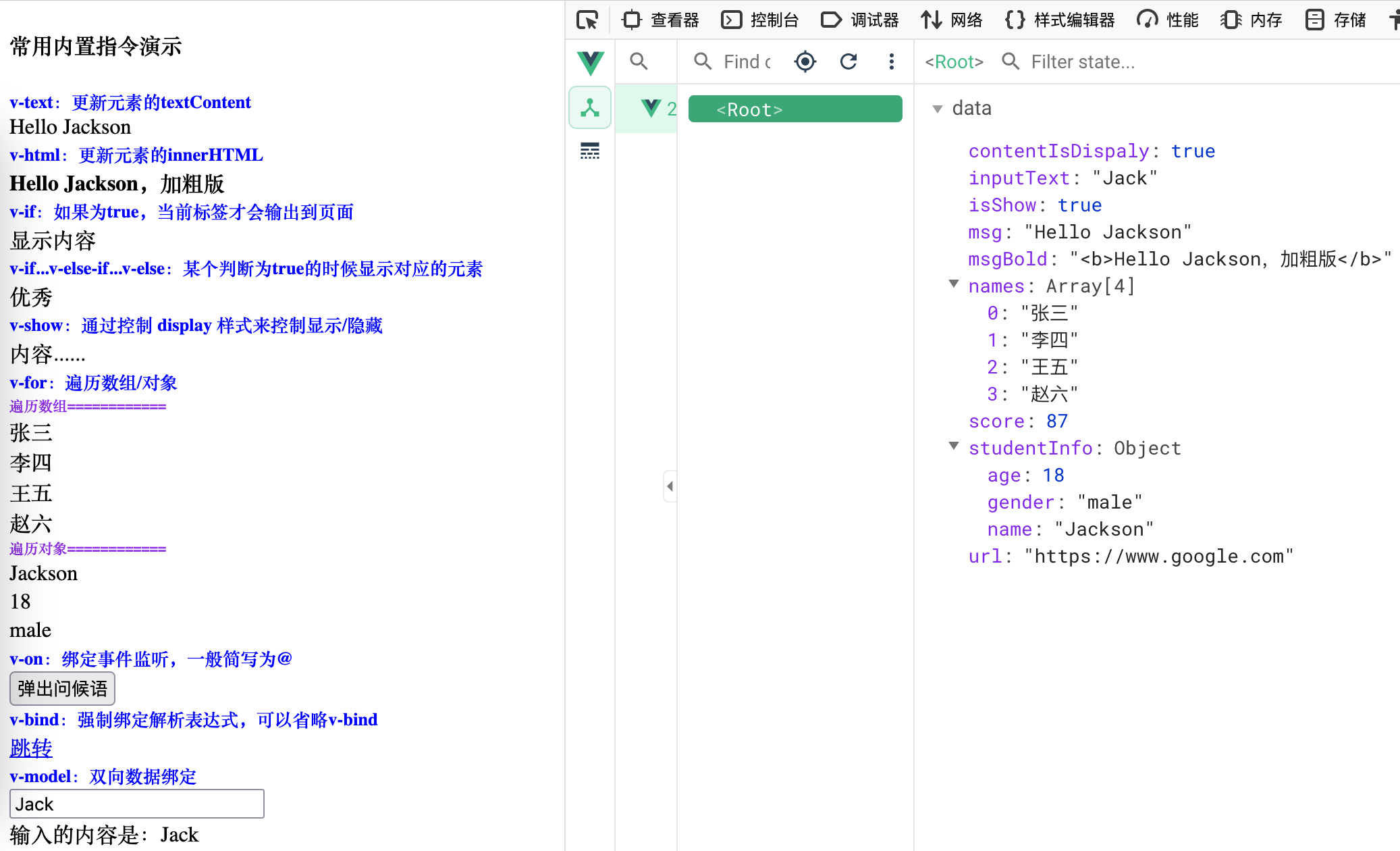Click the Vue logo in devtools sidebar
1400x851 pixels.
(x=591, y=62)
